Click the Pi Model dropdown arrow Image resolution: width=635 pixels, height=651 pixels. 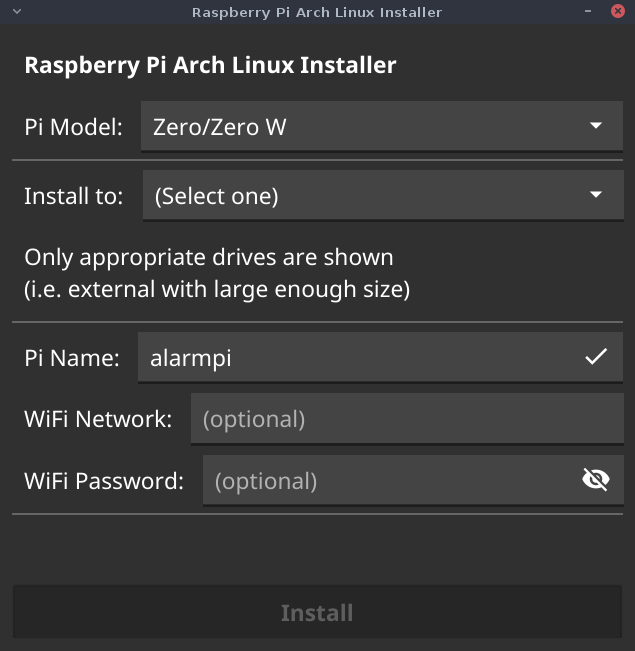pyautogui.click(x=596, y=125)
